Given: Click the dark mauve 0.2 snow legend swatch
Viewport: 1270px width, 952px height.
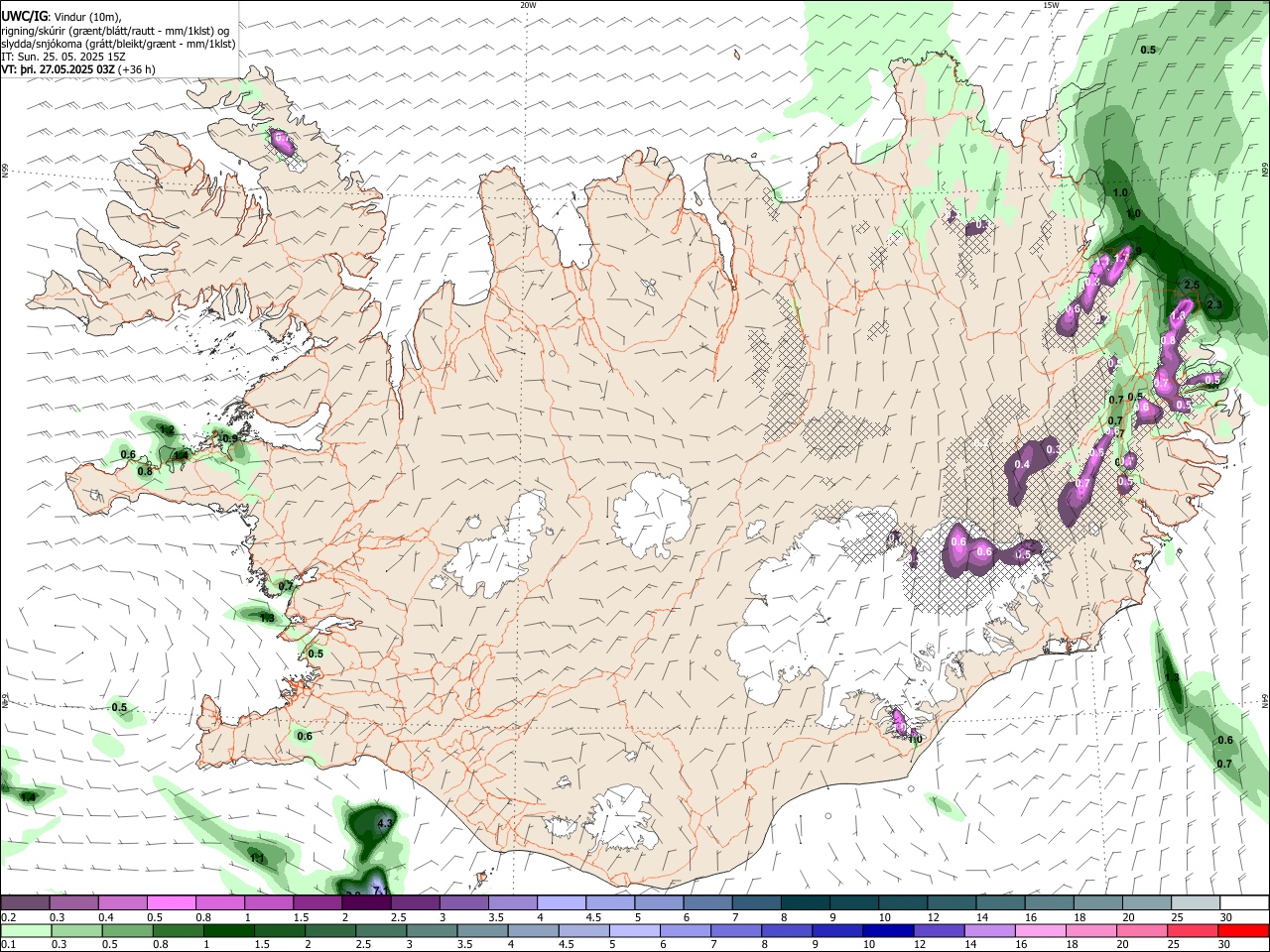Looking at the screenshot, I should [25, 902].
